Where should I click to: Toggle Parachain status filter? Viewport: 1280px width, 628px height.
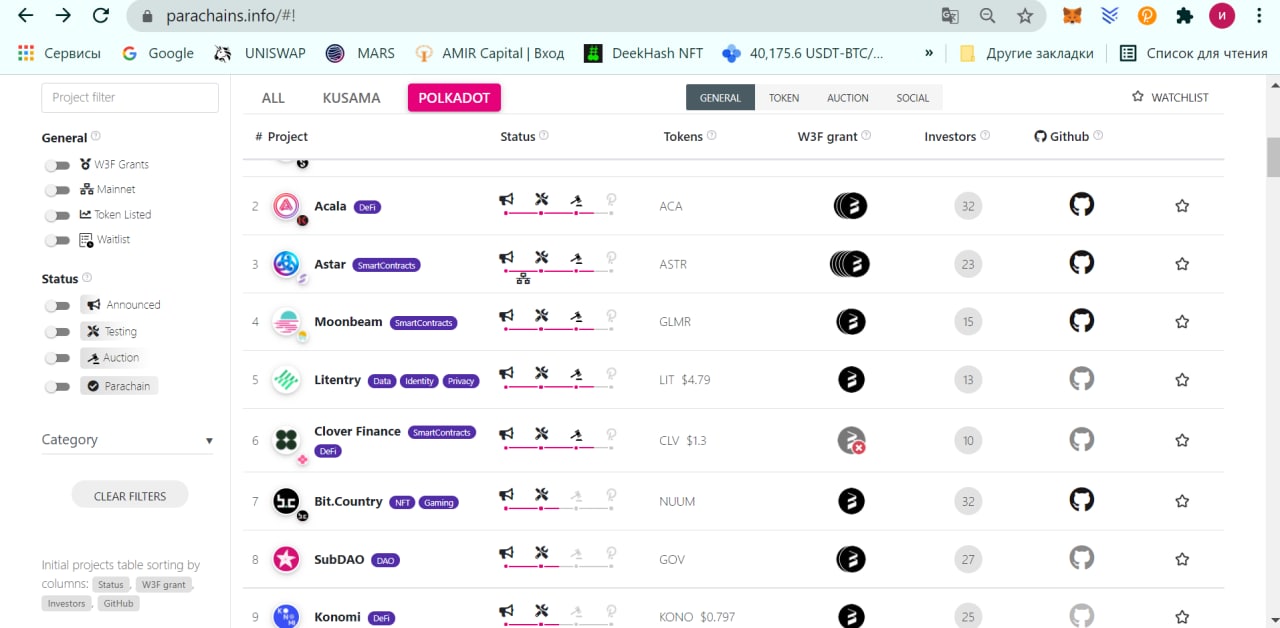58,386
